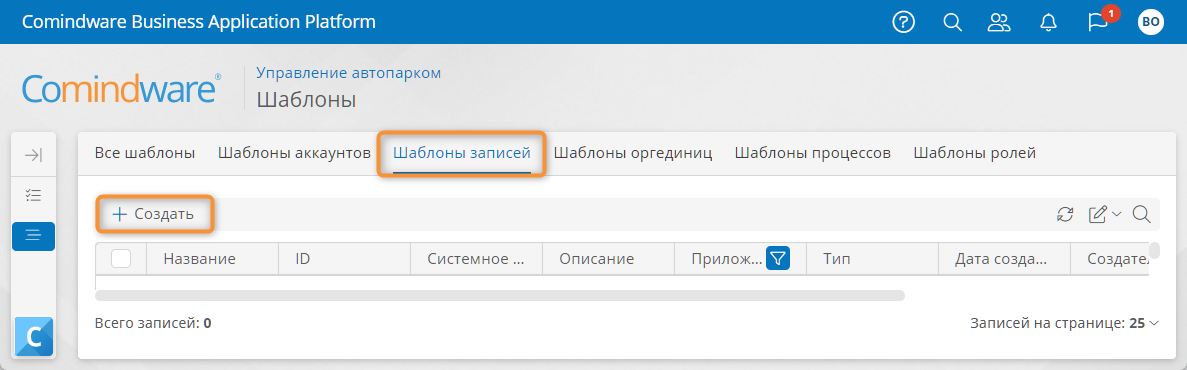Open conversations icon with red badge
Viewport: 1187px width, 370px height.
(x=1099, y=20)
